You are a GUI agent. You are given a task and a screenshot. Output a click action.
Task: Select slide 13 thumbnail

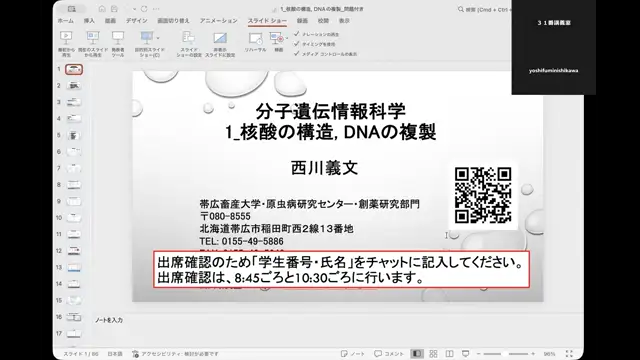[x=74, y=267]
